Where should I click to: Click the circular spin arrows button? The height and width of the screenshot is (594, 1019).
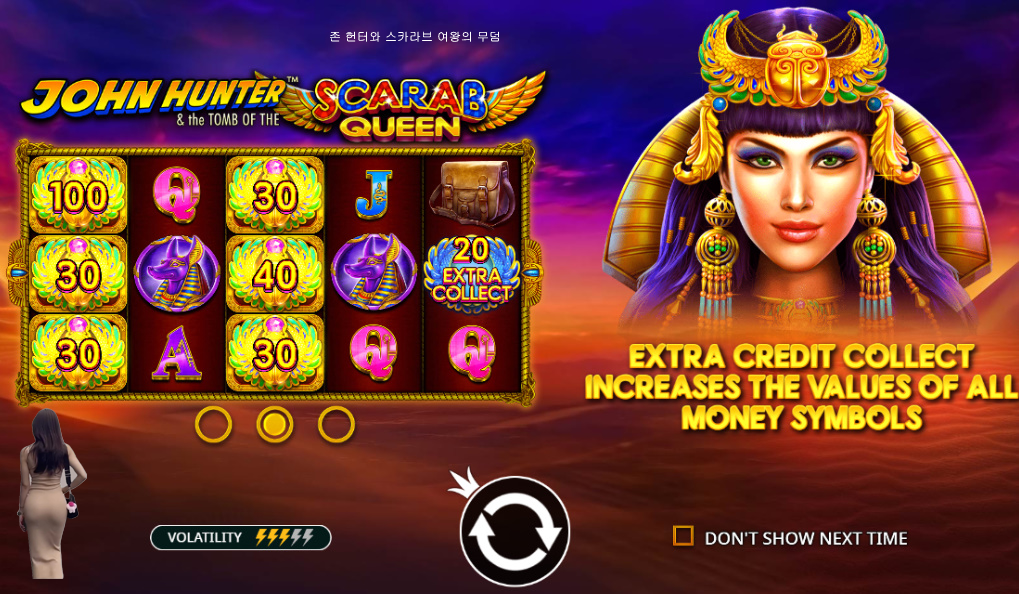(x=515, y=531)
